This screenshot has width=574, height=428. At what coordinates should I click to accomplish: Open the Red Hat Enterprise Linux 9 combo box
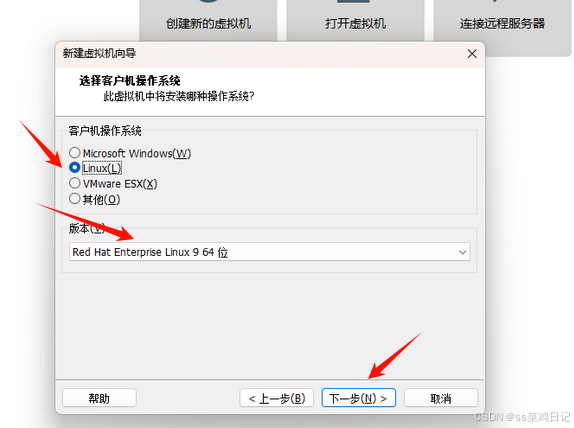269,252
